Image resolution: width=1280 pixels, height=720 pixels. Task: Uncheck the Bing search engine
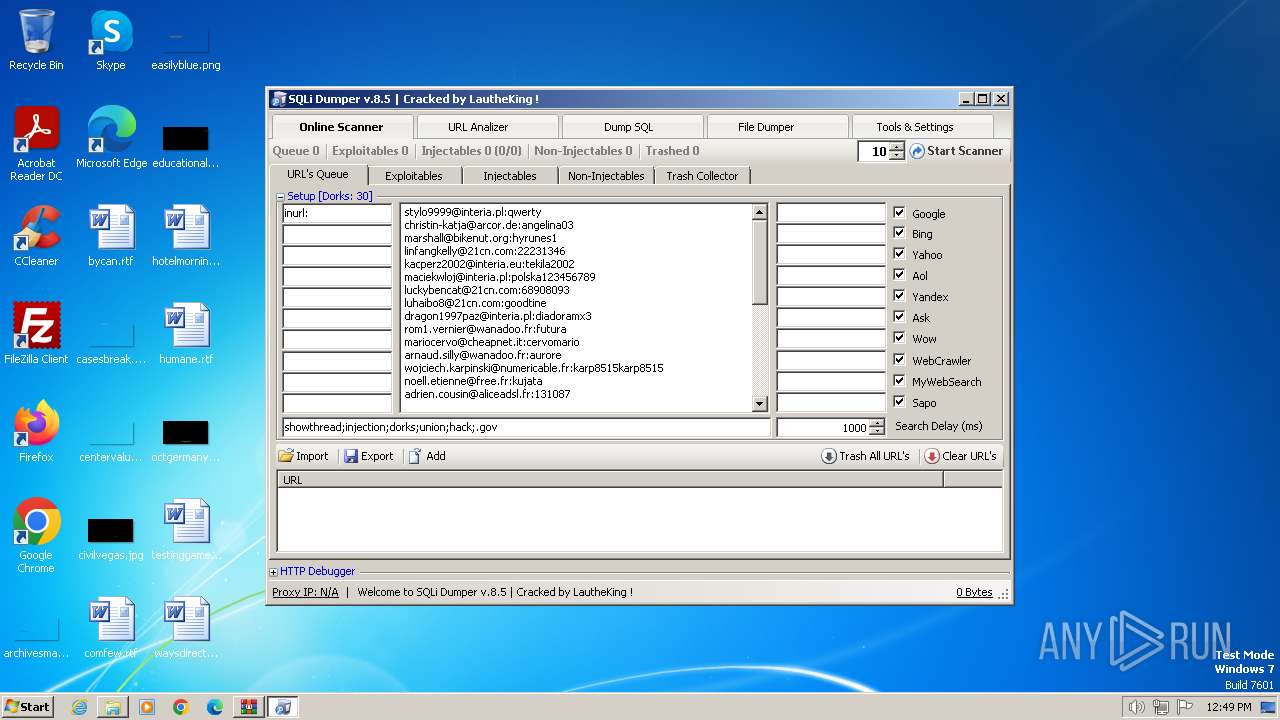click(x=899, y=233)
